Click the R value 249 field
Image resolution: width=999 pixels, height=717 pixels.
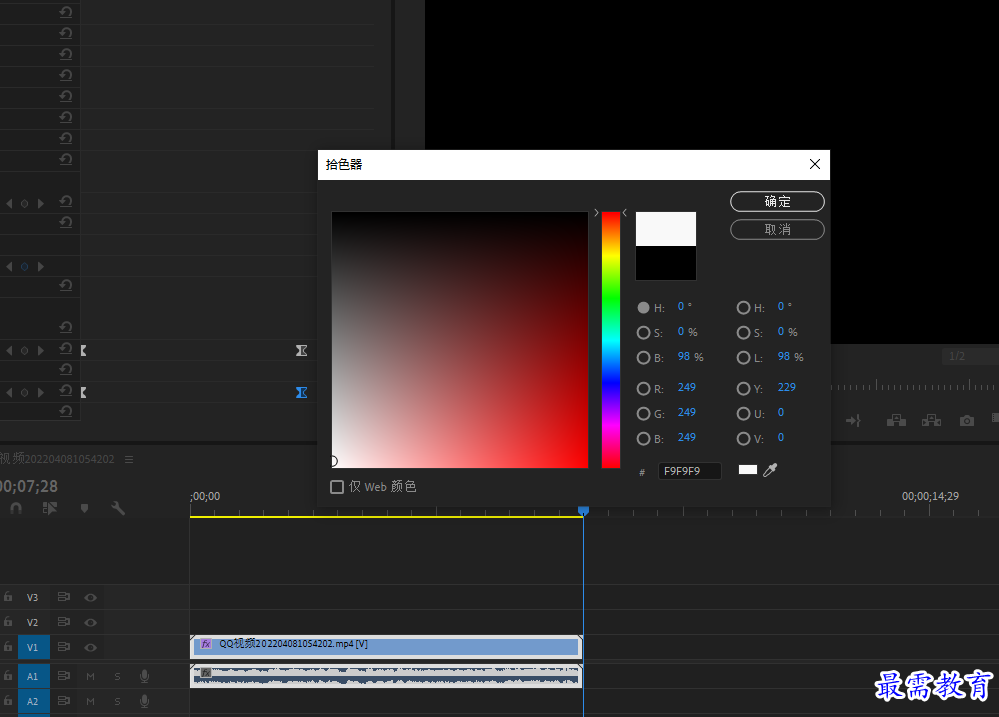point(687,387)
